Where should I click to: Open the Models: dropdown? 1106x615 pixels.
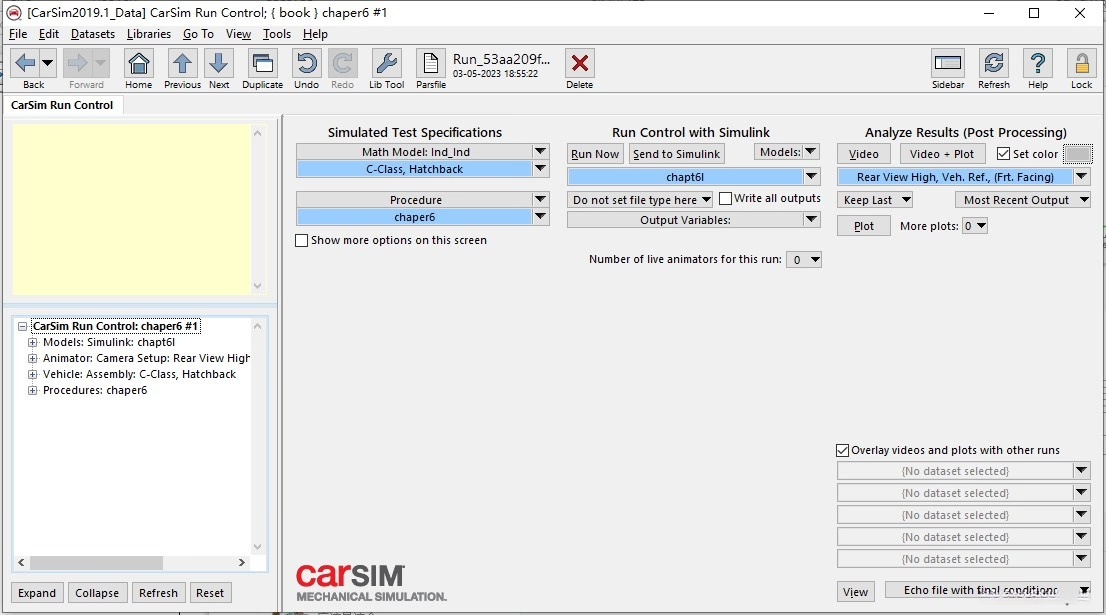[x=787, y=152]
